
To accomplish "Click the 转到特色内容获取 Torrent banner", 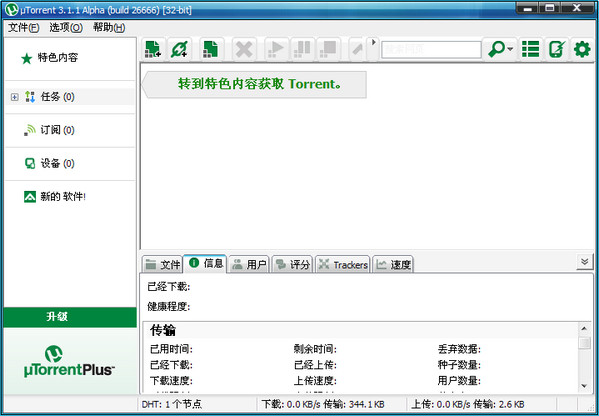I will [254, 84].
